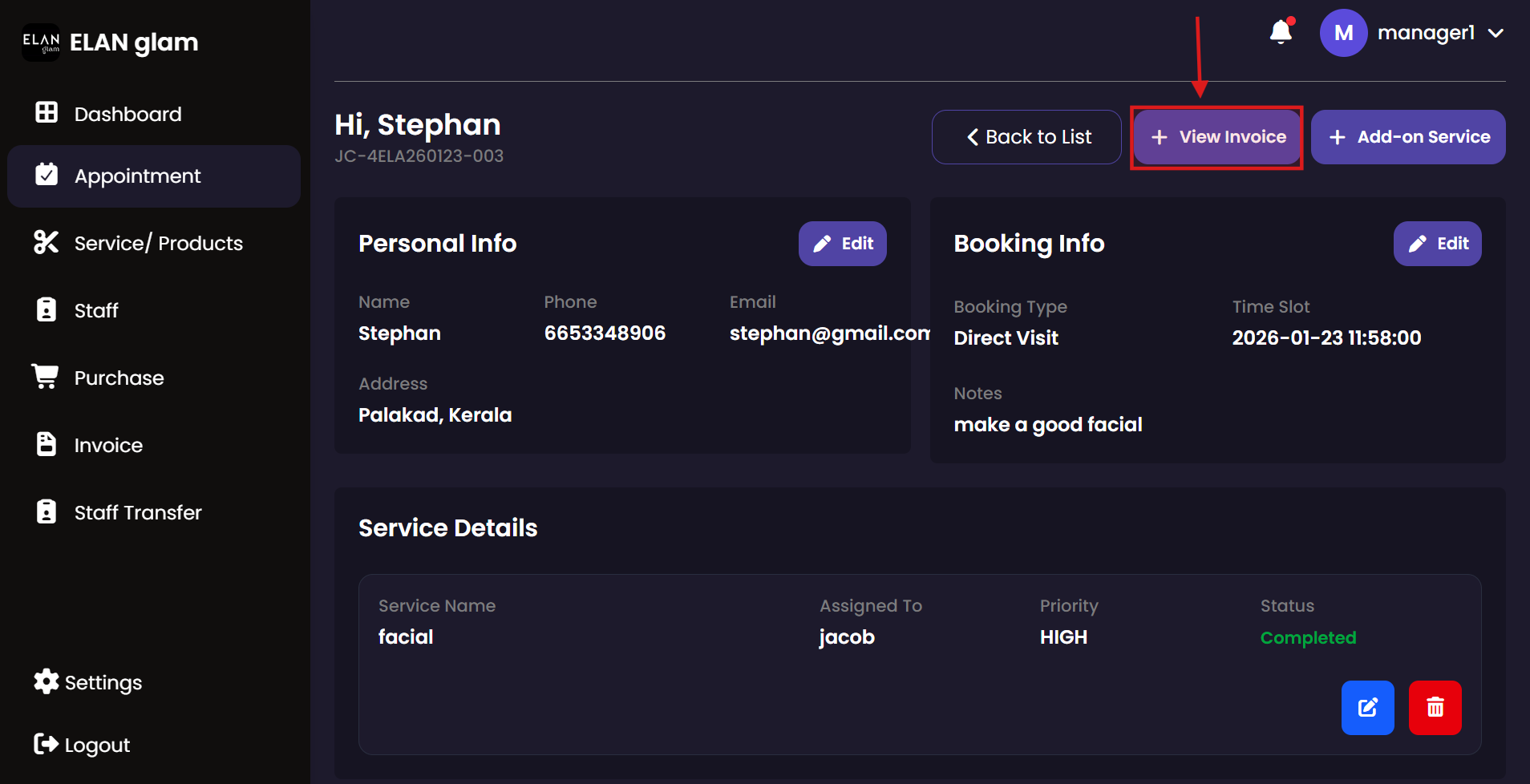Click the scissors Service/Products icon
The image size is (1530, 784).
[47, 243]
